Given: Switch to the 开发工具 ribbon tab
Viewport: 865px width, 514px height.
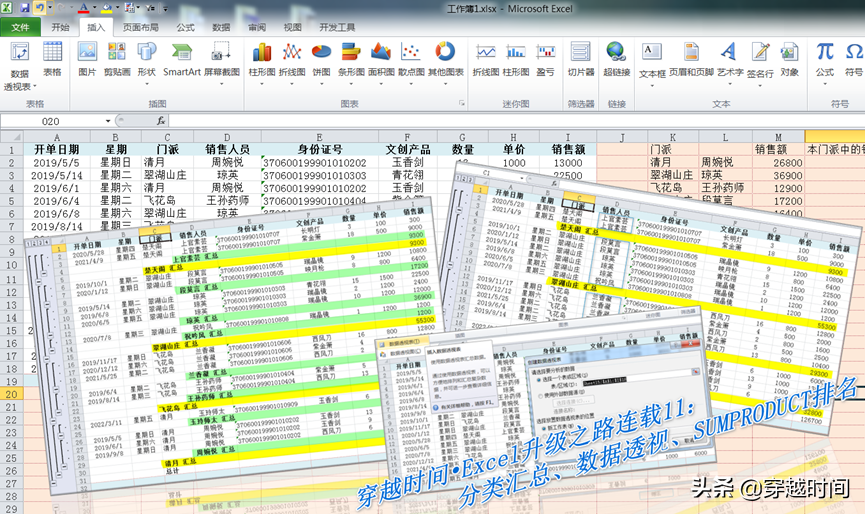Looking at the screenshot, I should click(x=337, y=27).
